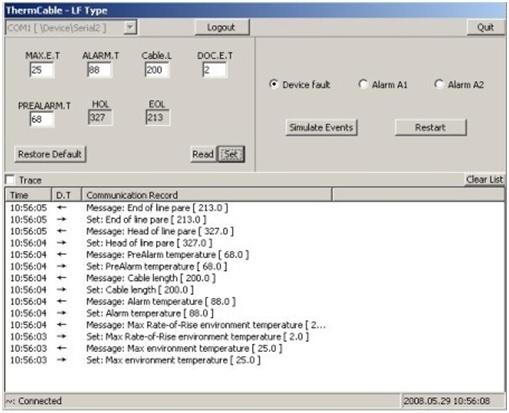Select the Set: Head of line pare row
This screenshot has height=413, width=509.
pos(255,243)
